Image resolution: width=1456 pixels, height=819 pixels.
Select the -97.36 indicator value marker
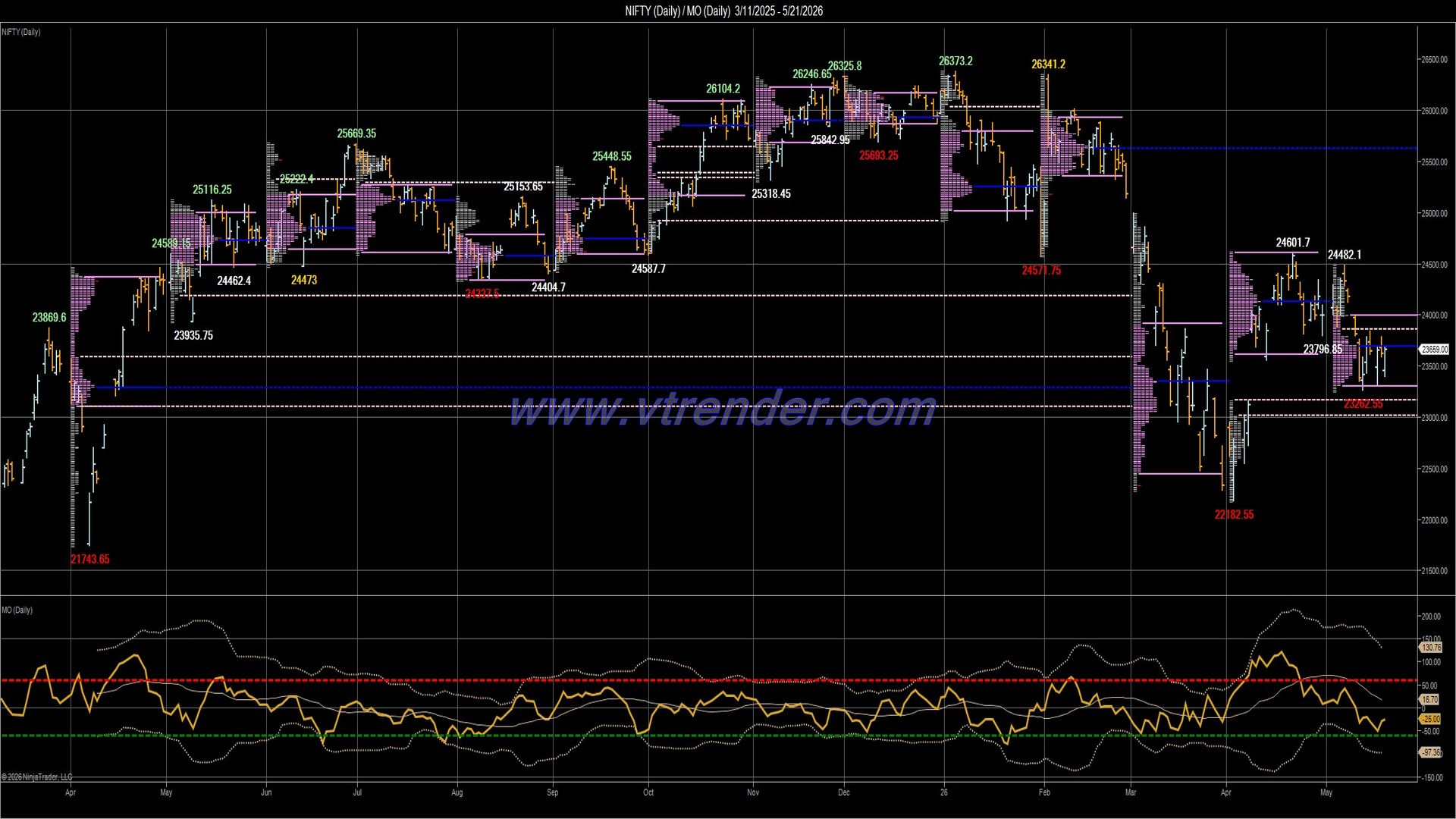1431,752
